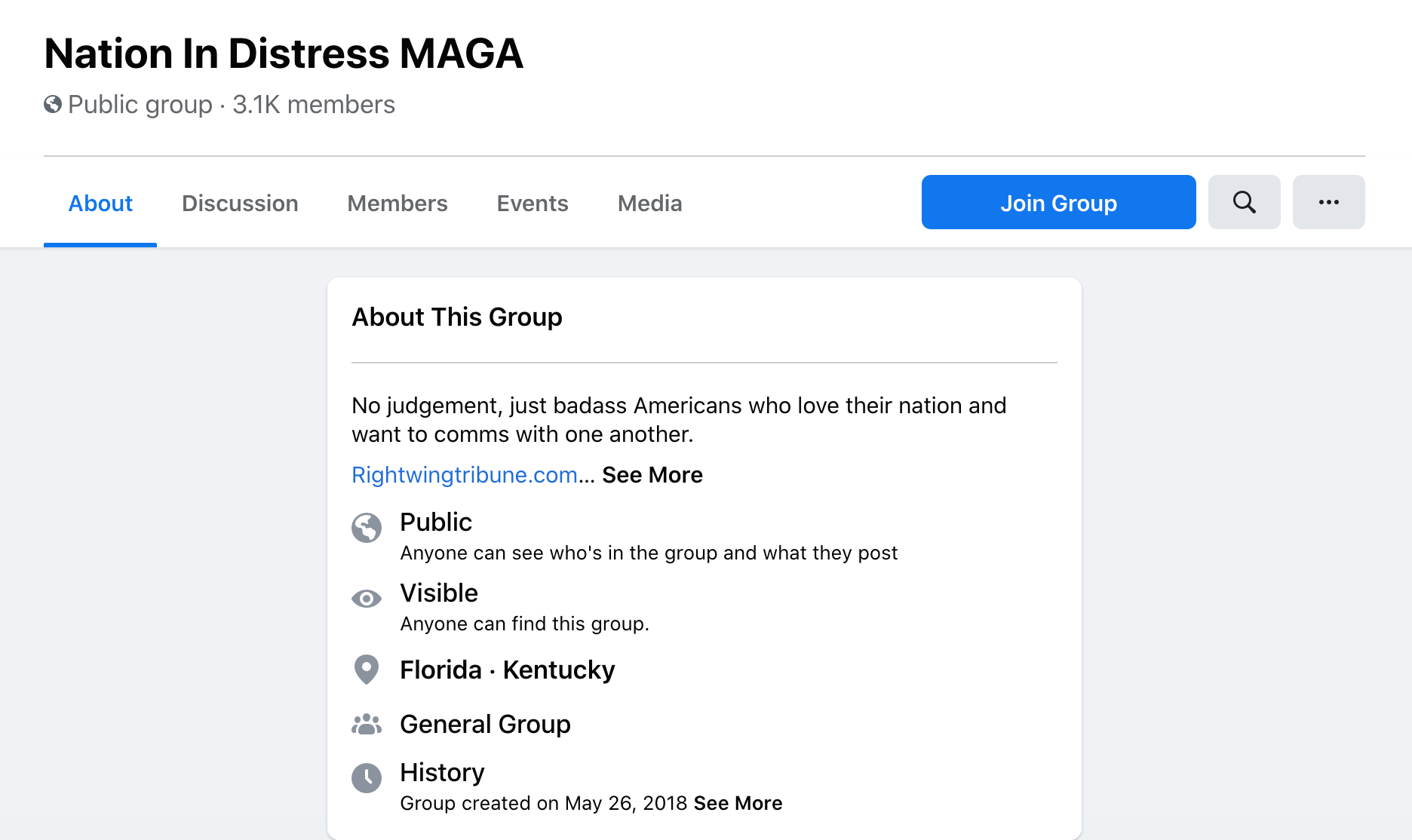Expand group creation details via History See More
The image size is (1412, 840).
(x=738, y=803)
